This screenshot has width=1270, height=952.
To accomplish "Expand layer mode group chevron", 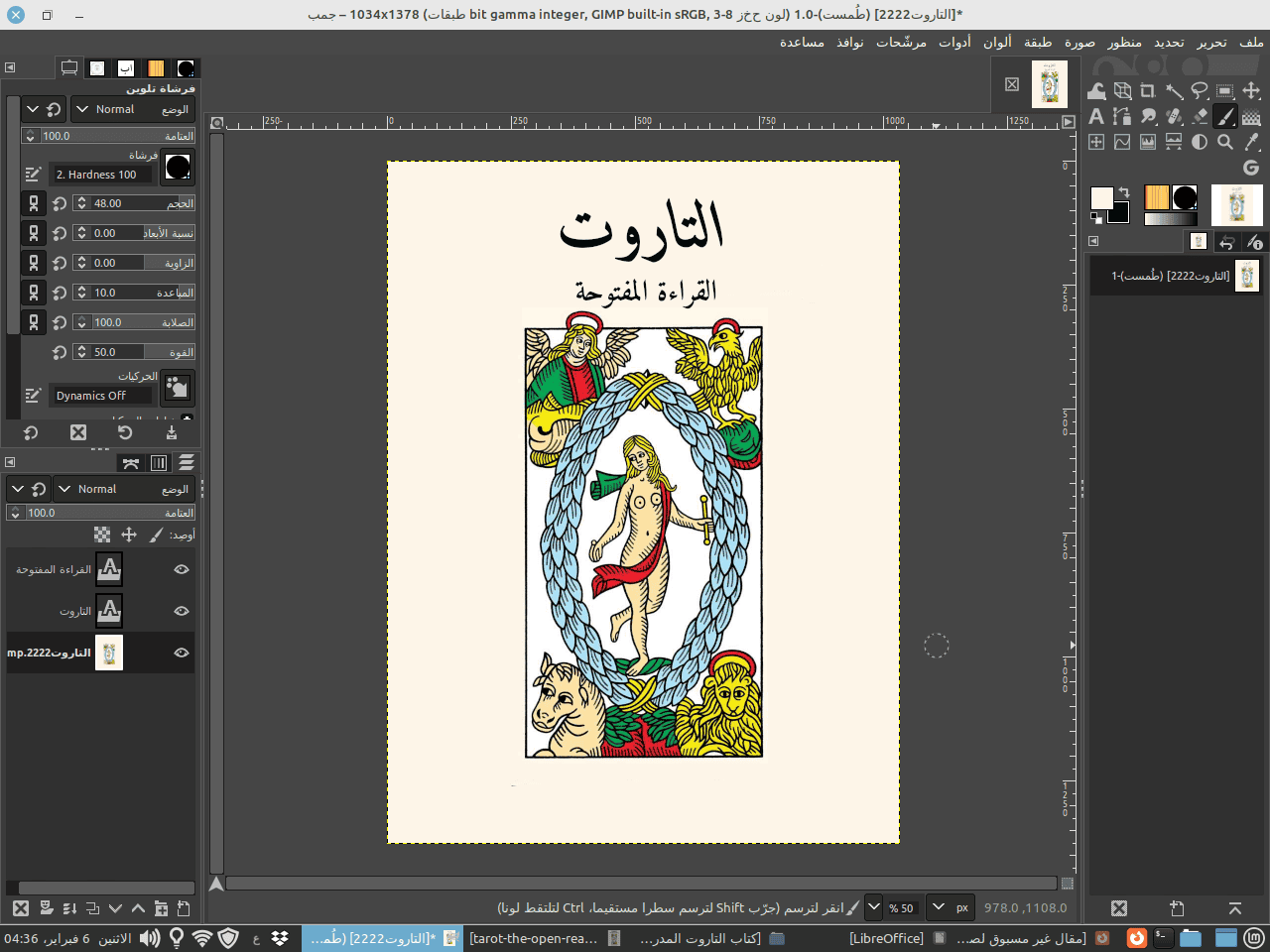I will 17,489.
